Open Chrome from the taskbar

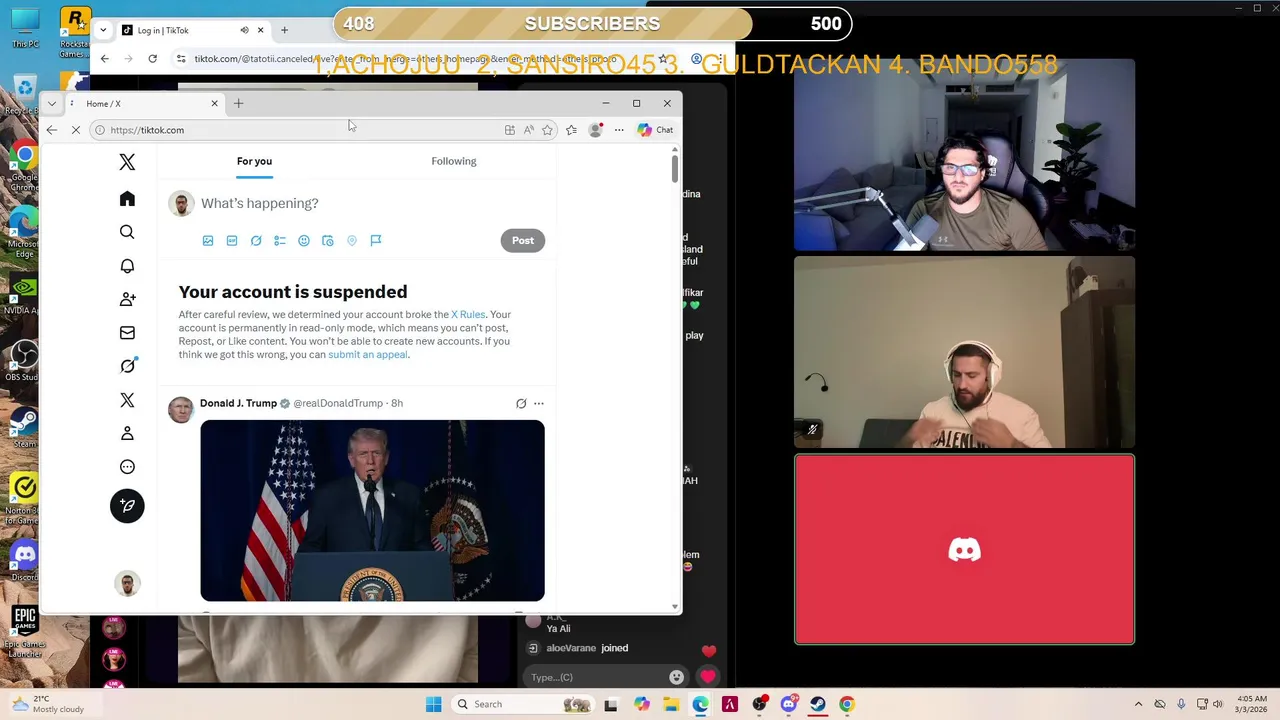coord(847,704)
